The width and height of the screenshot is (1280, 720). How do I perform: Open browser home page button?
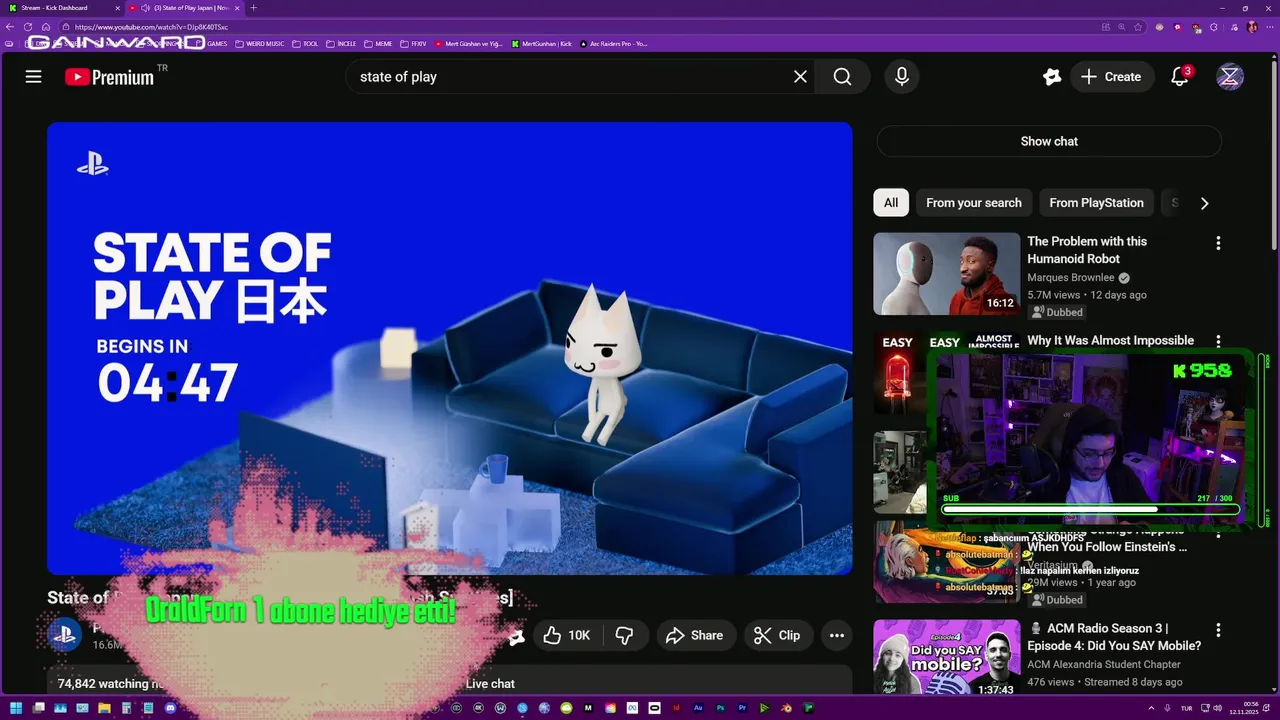[46, 27]
